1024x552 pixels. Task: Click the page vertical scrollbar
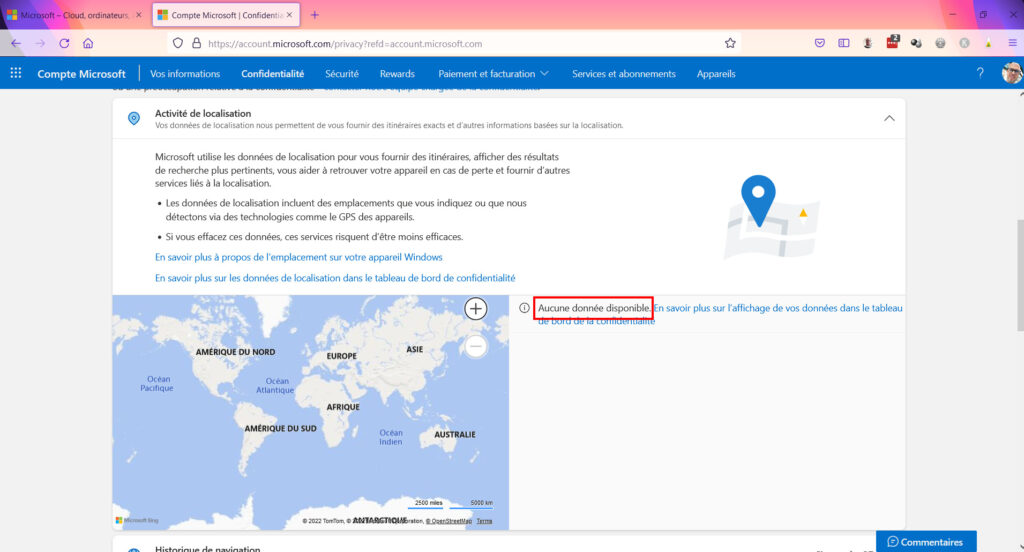pos(1019,274)
